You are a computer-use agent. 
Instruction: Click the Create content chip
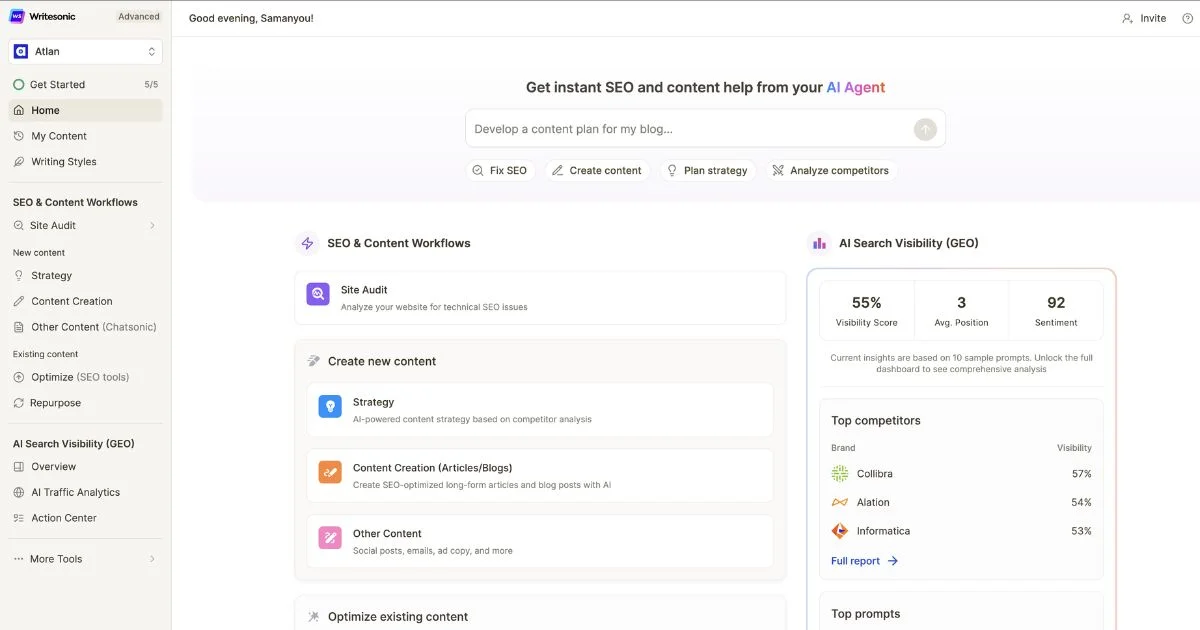coord(597,171)
